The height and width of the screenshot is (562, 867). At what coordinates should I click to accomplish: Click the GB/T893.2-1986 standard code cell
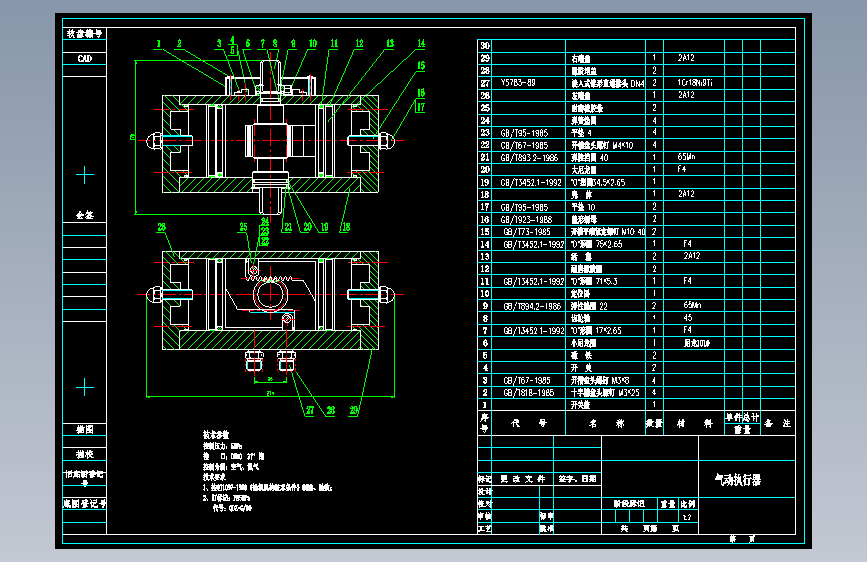529,158
